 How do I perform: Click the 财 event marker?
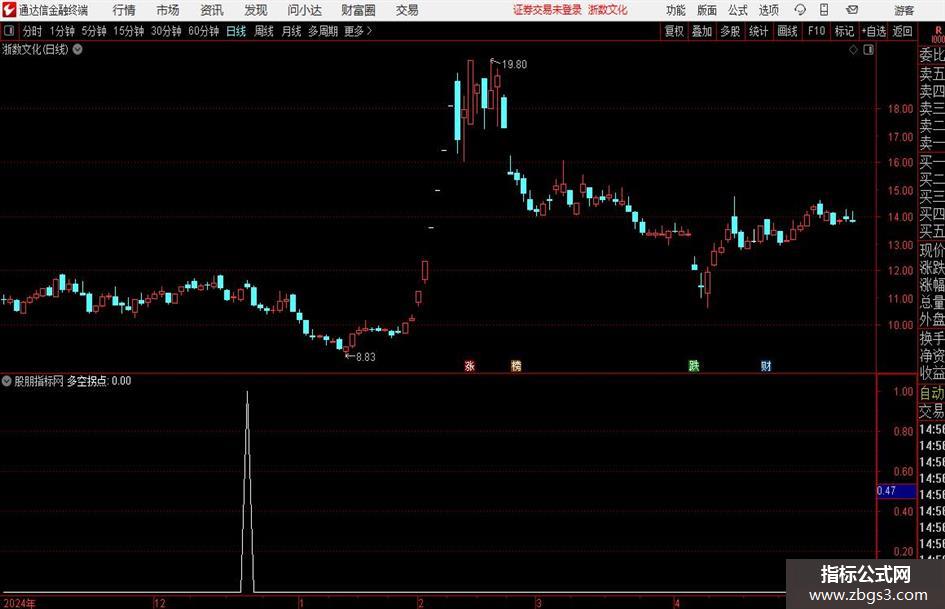pos(766,365)
